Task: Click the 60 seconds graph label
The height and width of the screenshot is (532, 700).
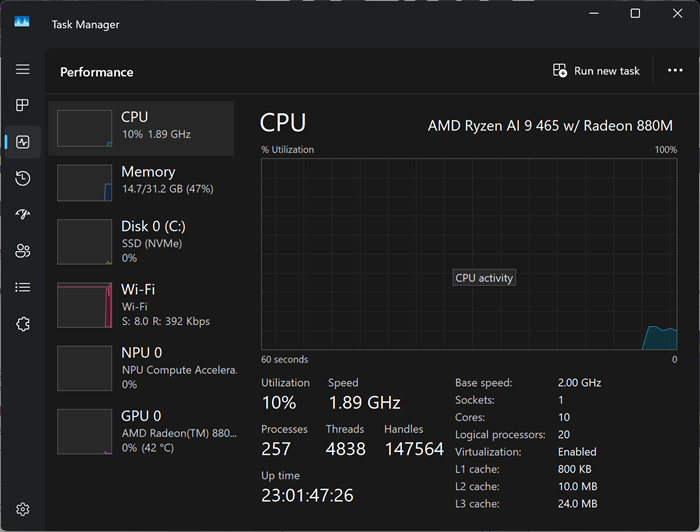Action: (x=284, y=359)
